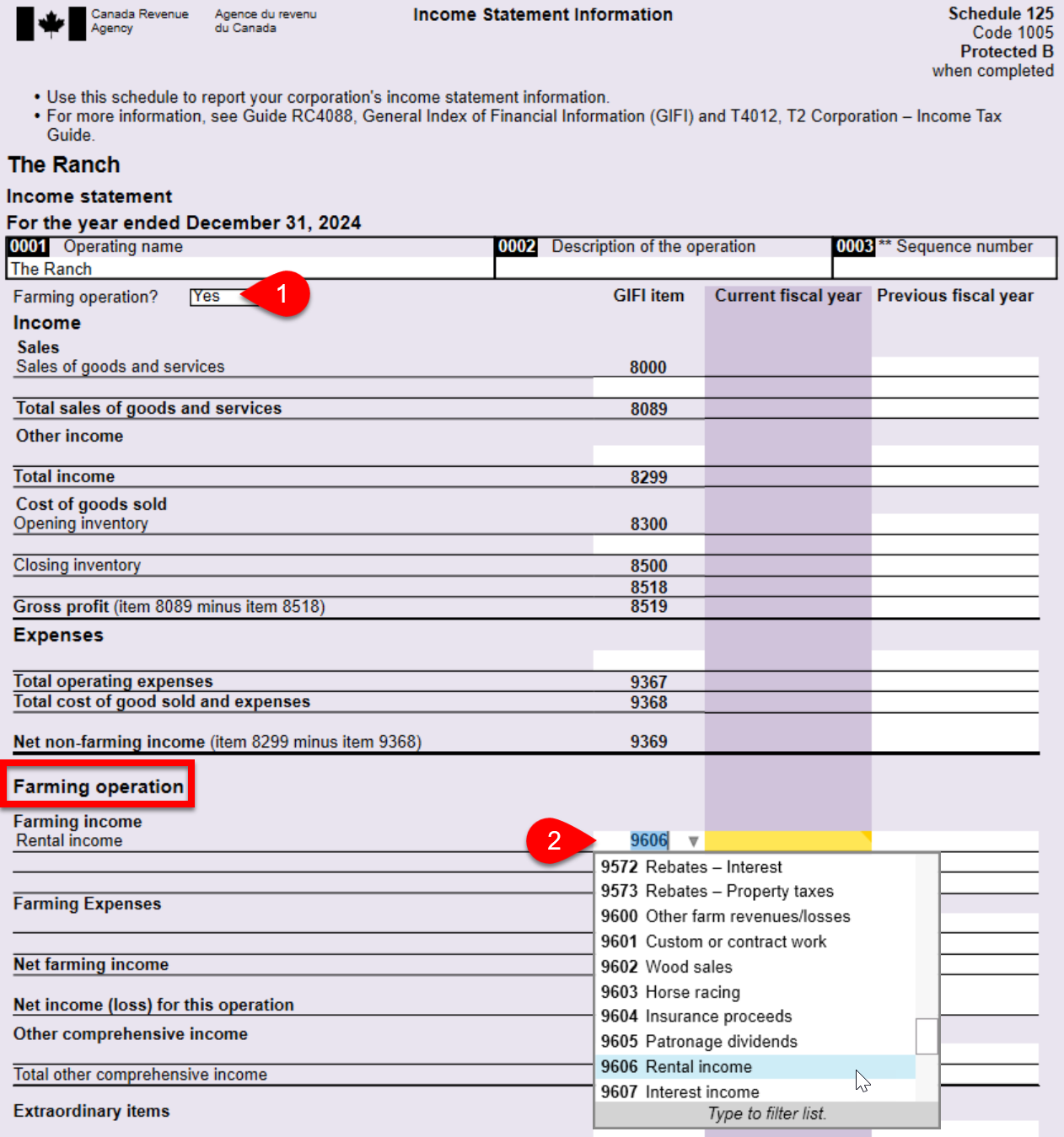
Task: Click the 'Type to filter list.' box
Action: click(x=766, y=1113)
